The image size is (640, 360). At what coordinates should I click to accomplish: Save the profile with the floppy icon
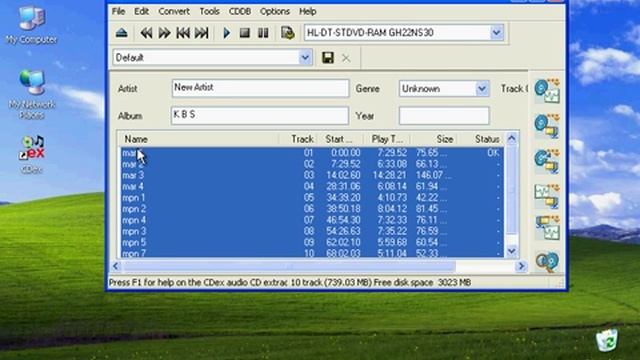point(328,58)
